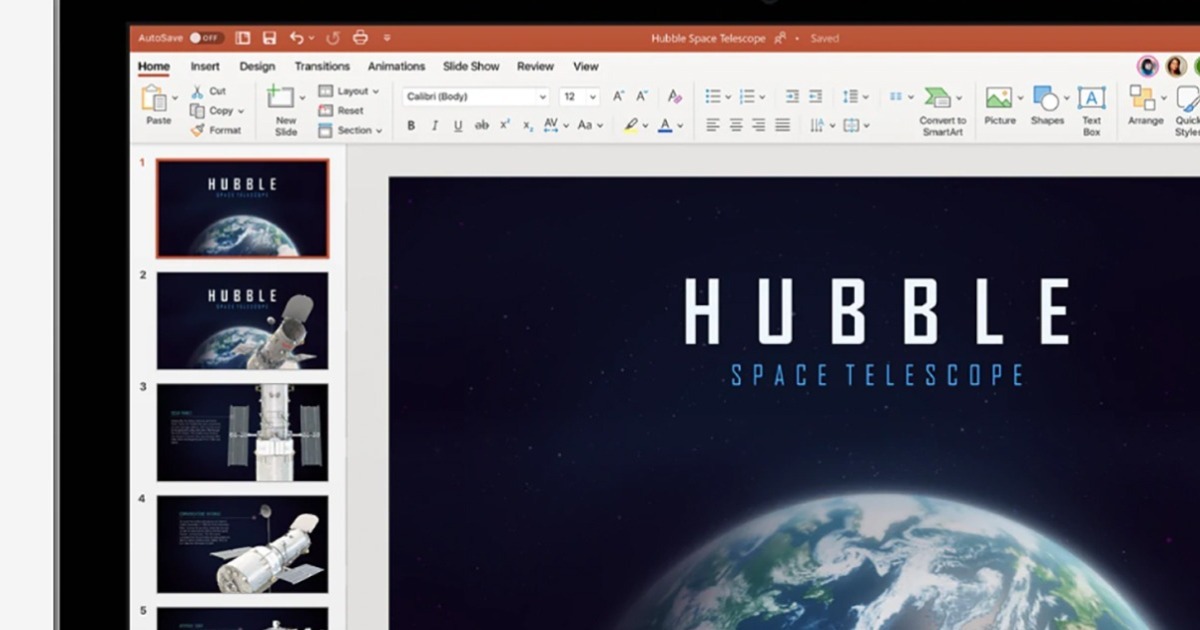Toggle Italic formatting

click(434, 126)
